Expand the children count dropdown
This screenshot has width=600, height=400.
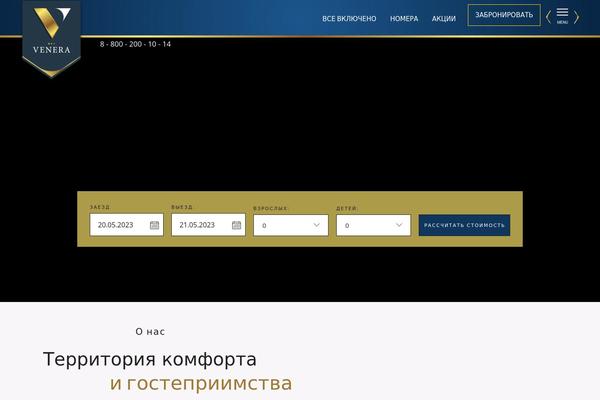point(373,225)
